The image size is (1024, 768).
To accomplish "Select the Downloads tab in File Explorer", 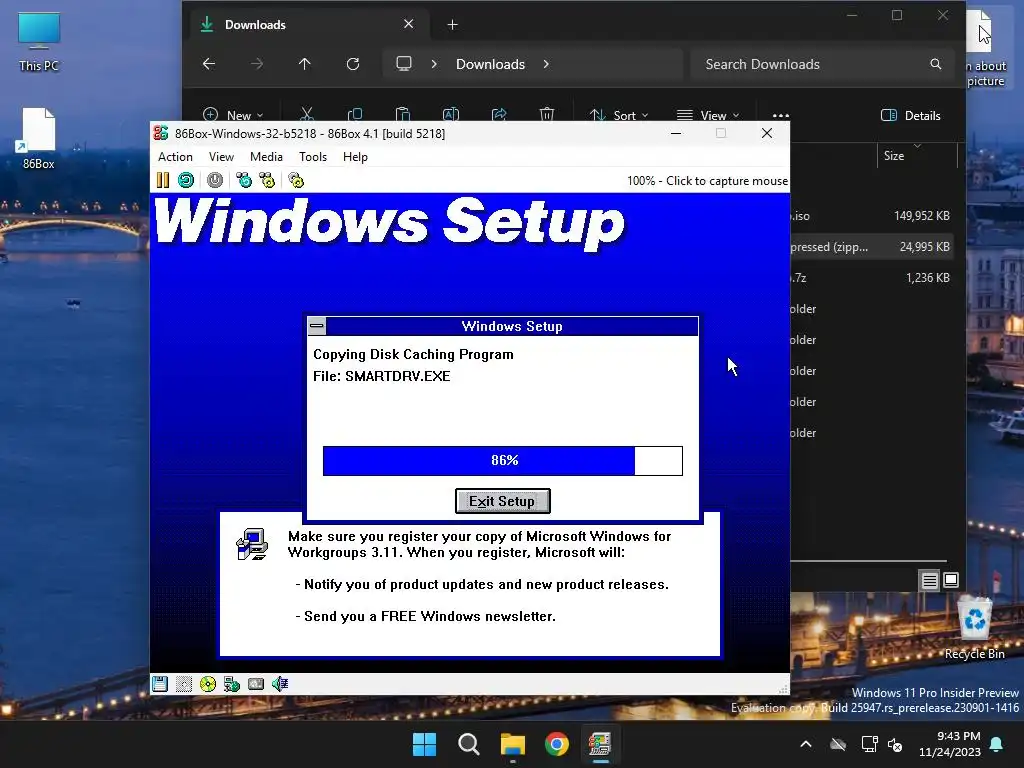I will pyautogui.click(x=308, y=25).
